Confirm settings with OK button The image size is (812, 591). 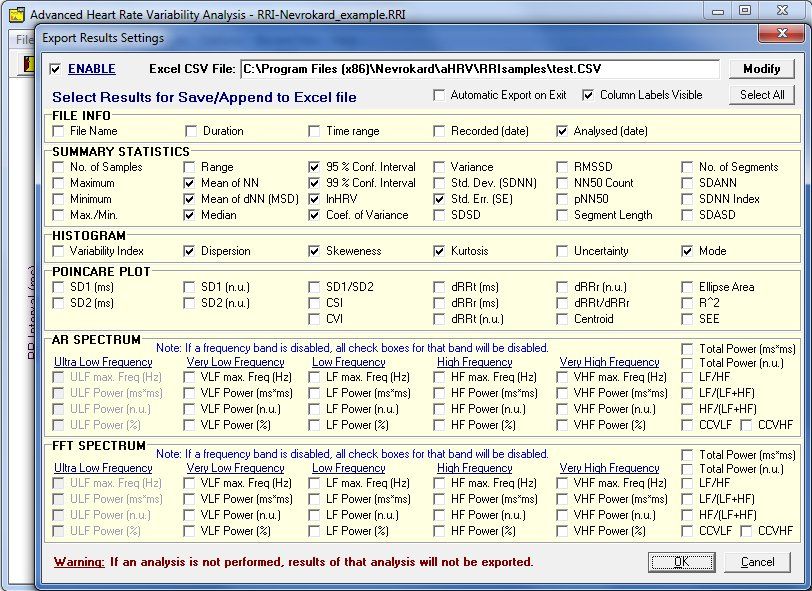(x=681, y=562)
